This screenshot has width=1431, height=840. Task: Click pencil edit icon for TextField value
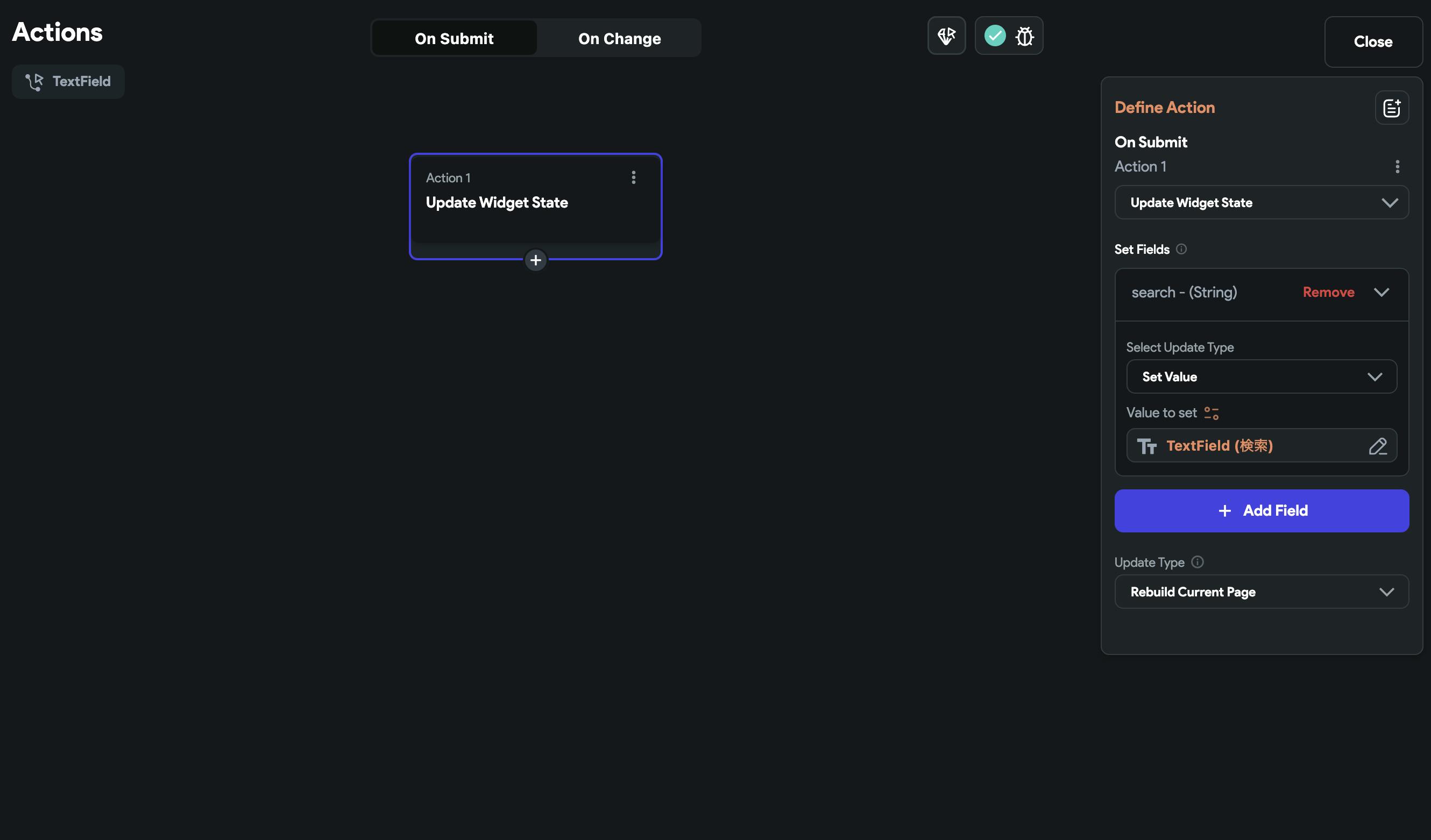(x=1377, y=446)
